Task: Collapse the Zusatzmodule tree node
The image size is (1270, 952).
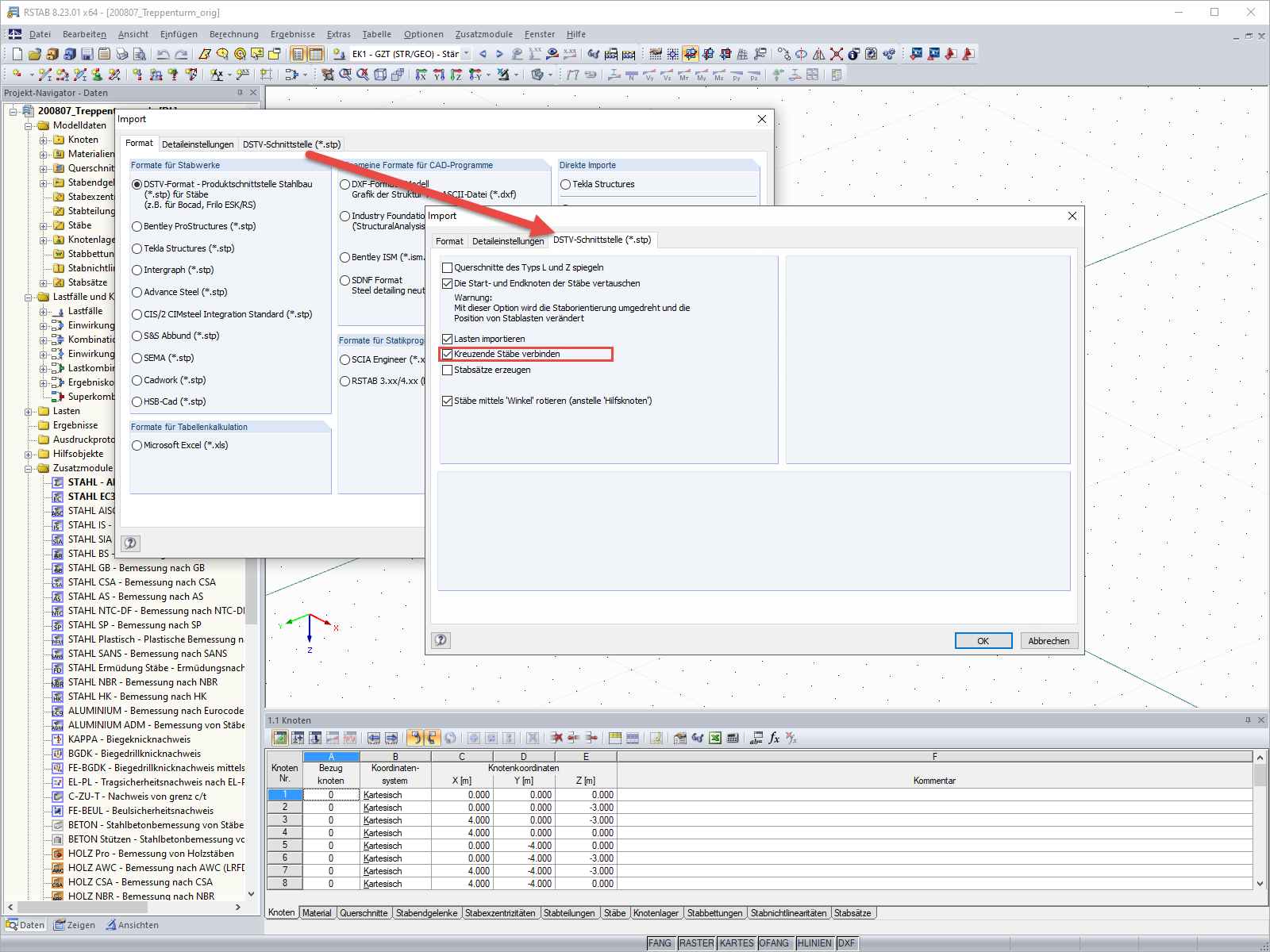Action: pyautogui.click(x=29, y=468)
